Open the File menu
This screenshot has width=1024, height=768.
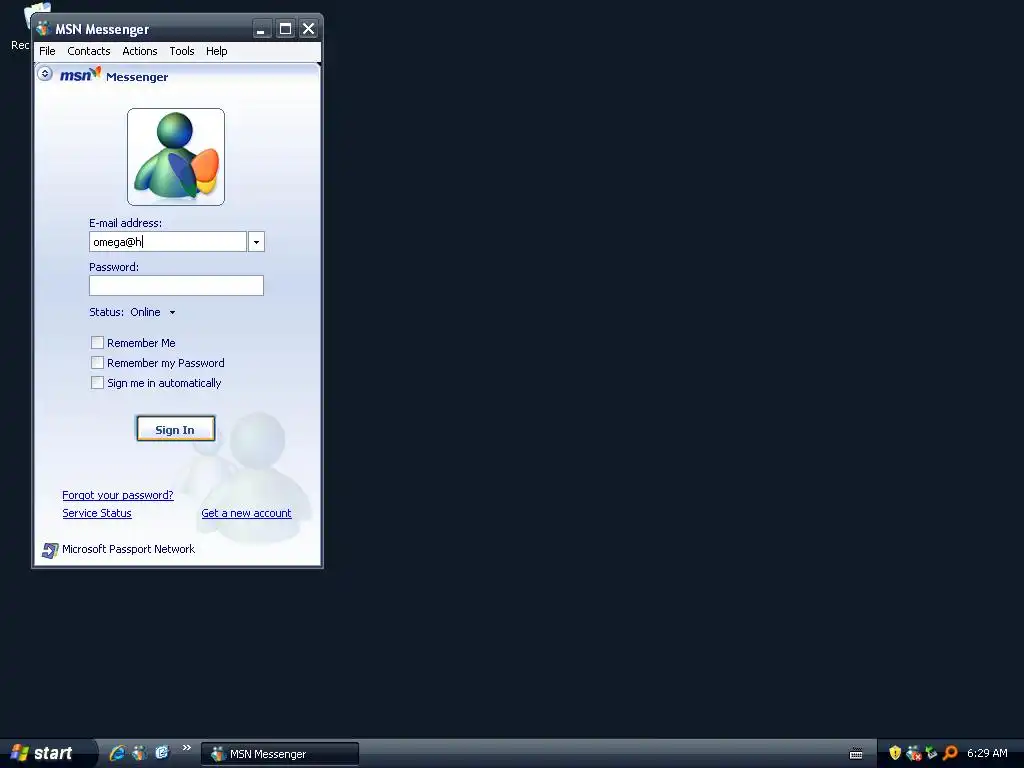(47, 51)
